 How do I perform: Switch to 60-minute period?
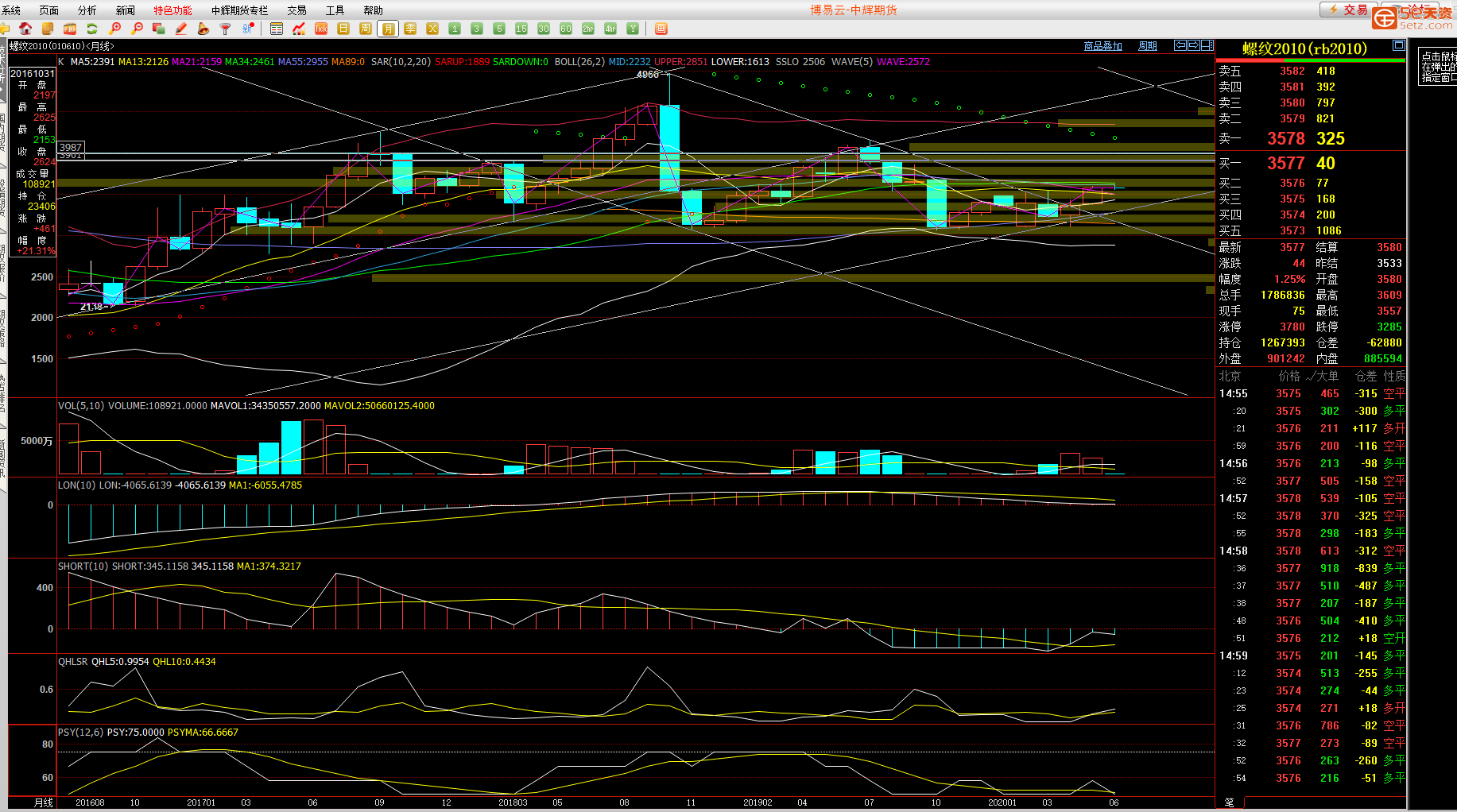pos(566,29)
